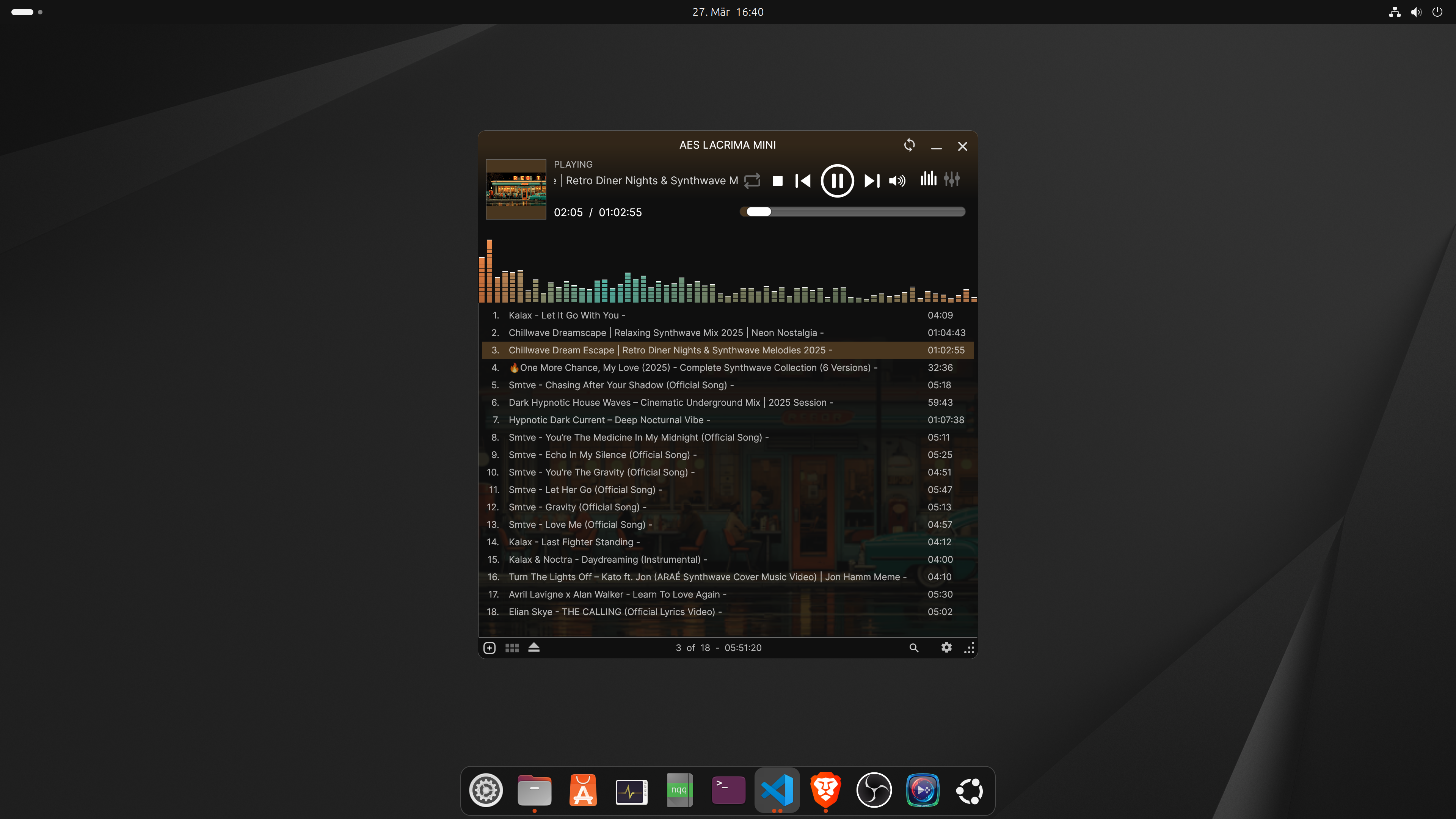Select track 'One More Chance, My Love (2025)'
This screenshot has height=819, width=1456.
(x=728, y=368)
